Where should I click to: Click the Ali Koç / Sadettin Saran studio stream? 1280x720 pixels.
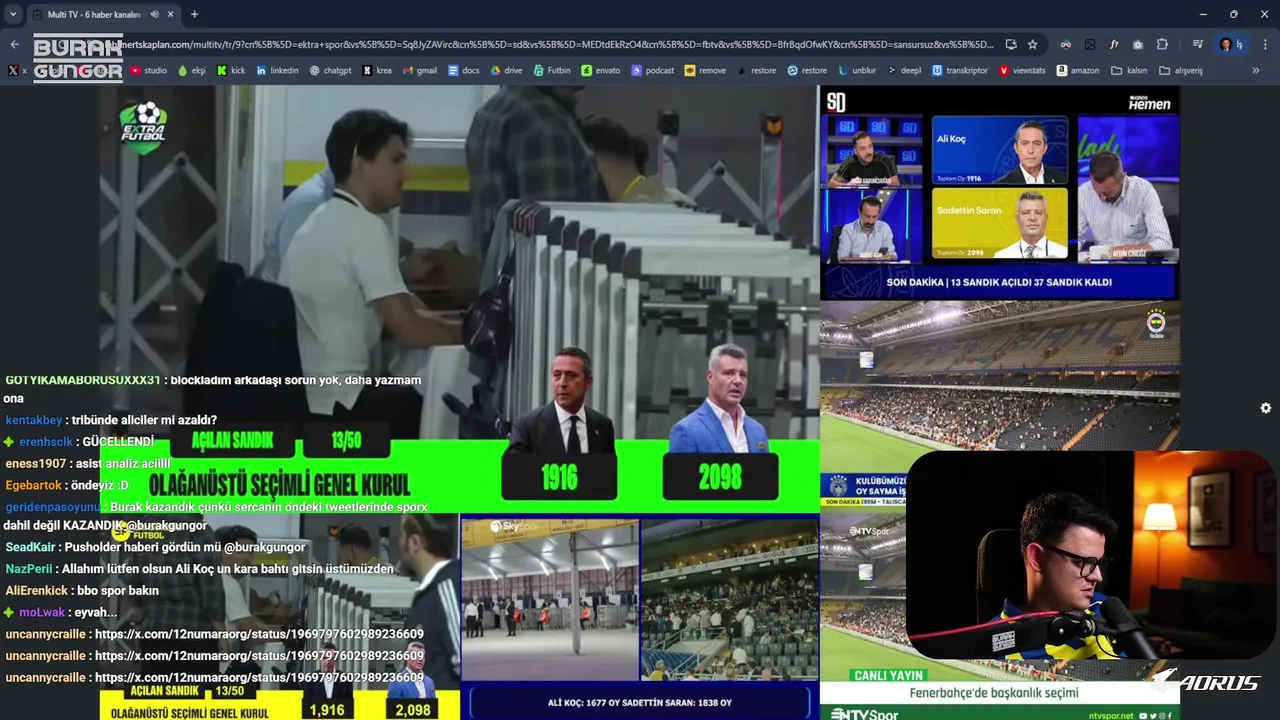pyautogui.click(x=1000, y=193)
